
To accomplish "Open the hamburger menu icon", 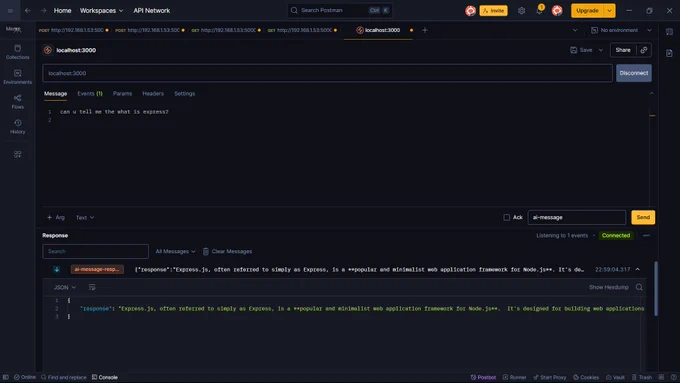I will (x=10, y=10).
